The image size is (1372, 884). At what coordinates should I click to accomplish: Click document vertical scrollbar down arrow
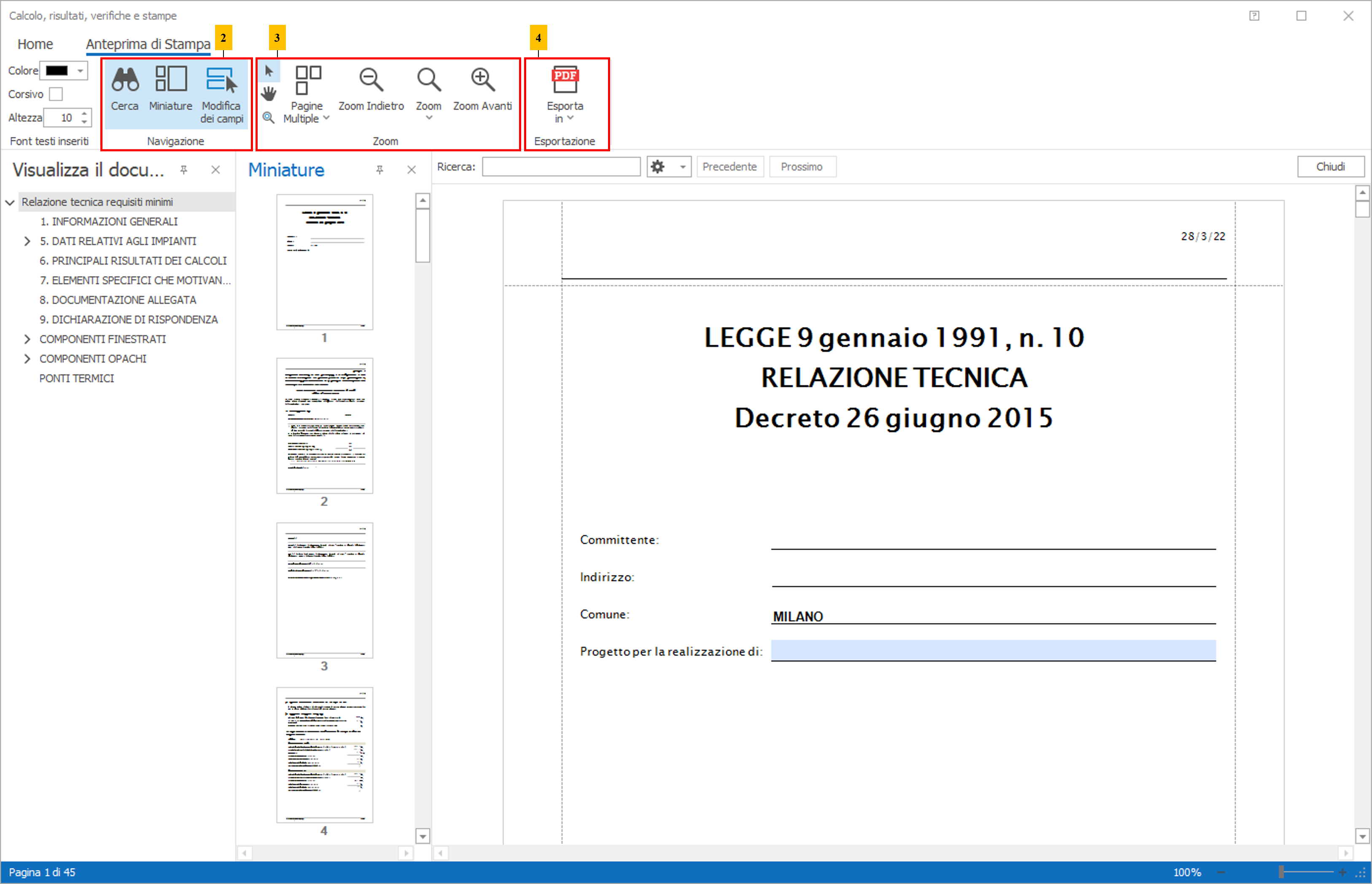(1362, 836)
